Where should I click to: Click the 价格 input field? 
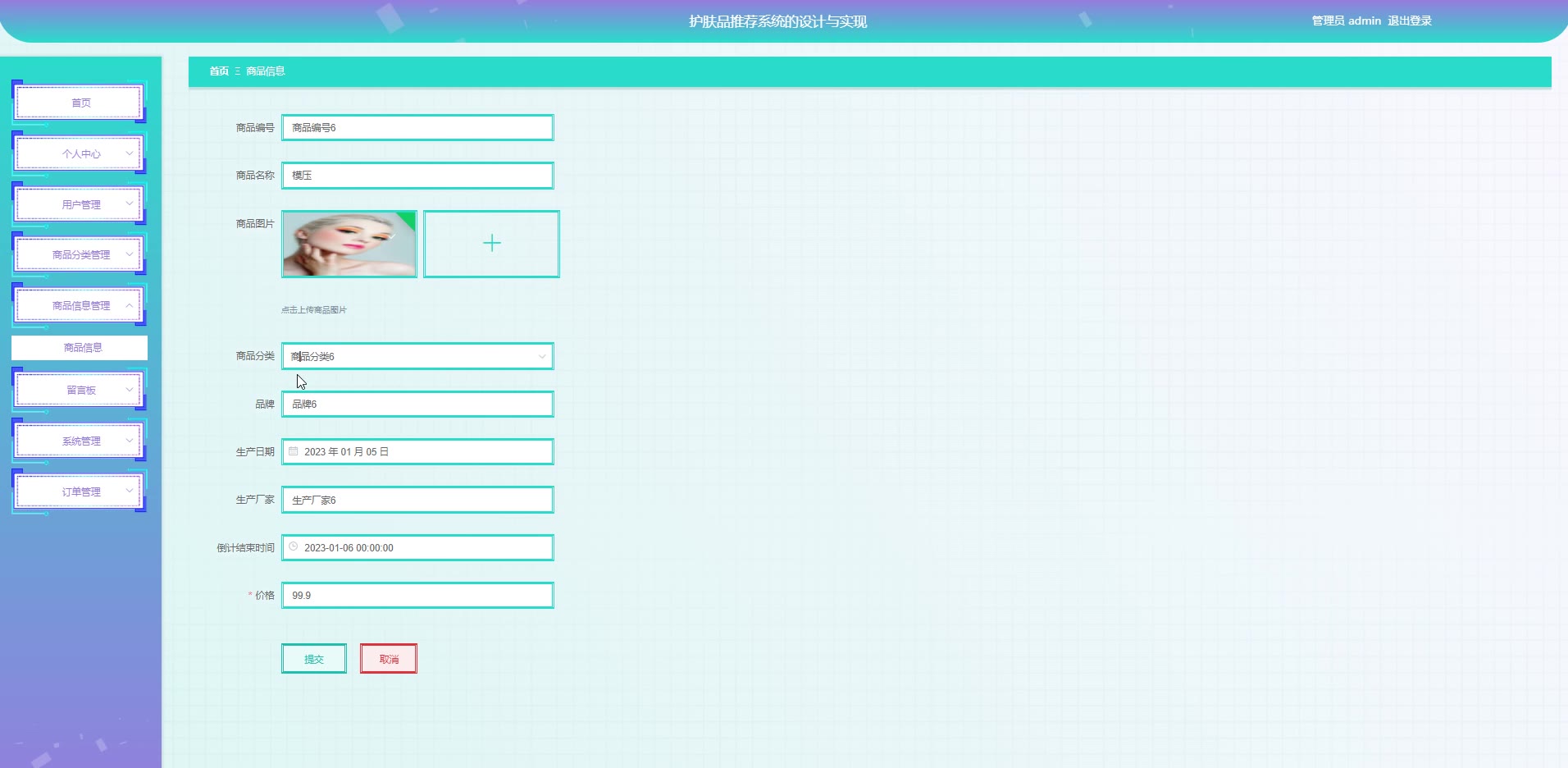point(417,596)
